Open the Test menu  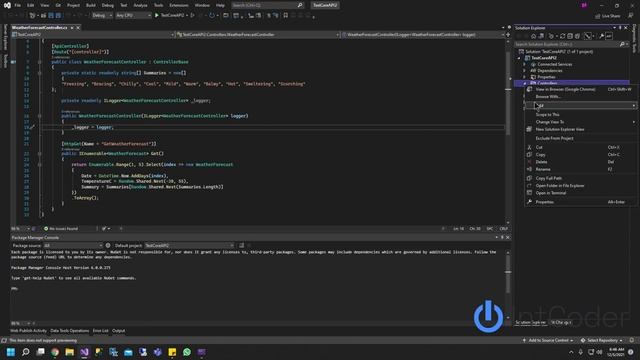tap(124, 5)
